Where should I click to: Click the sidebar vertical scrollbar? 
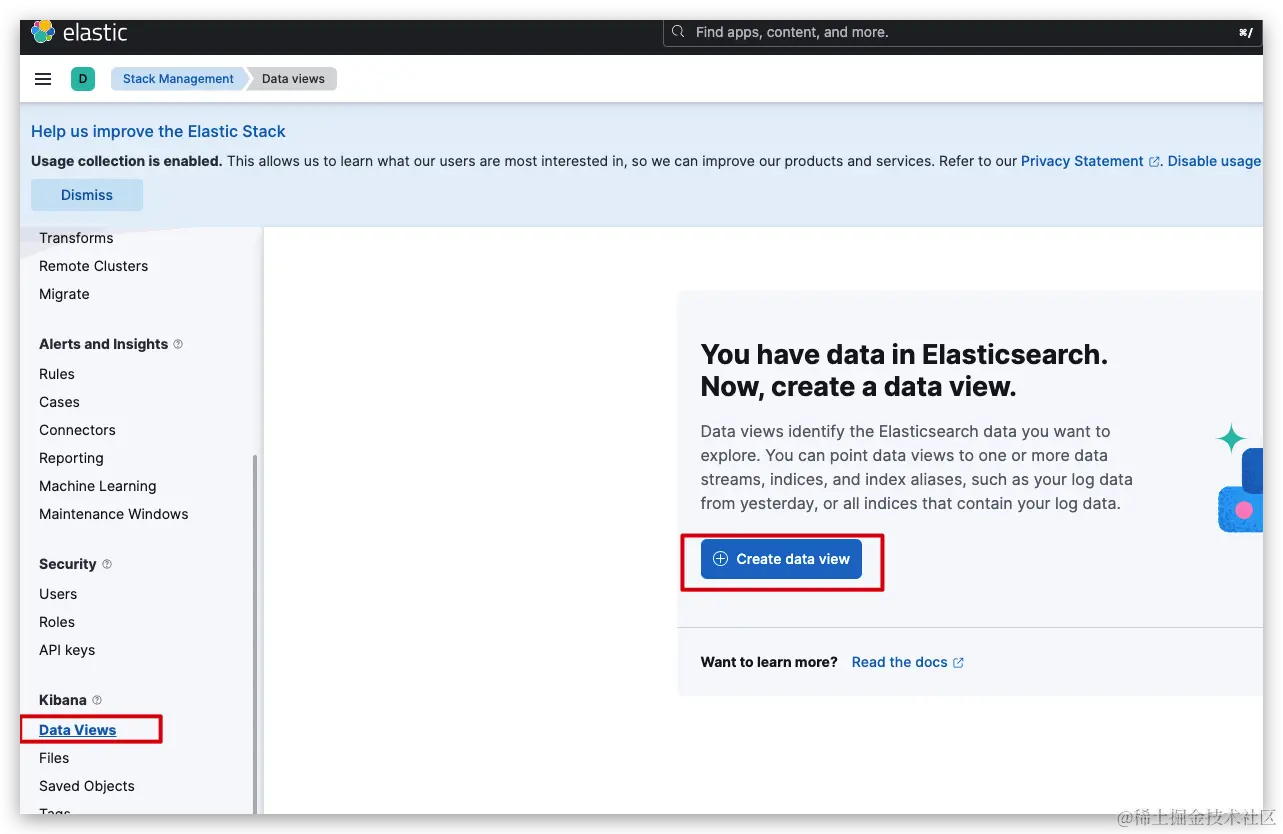click(255, 634)
